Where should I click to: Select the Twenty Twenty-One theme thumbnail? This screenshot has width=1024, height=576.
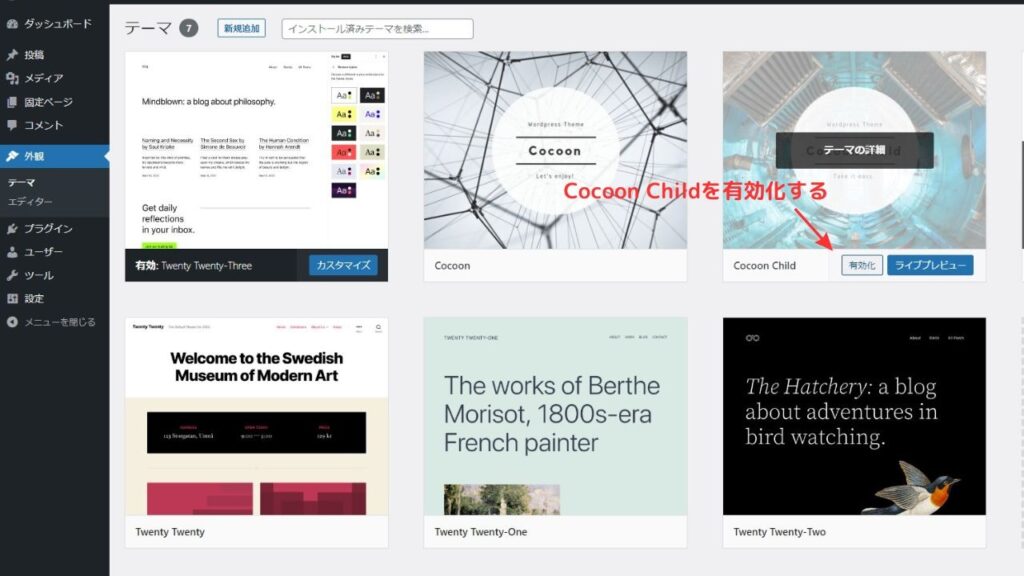click(555, 417)
